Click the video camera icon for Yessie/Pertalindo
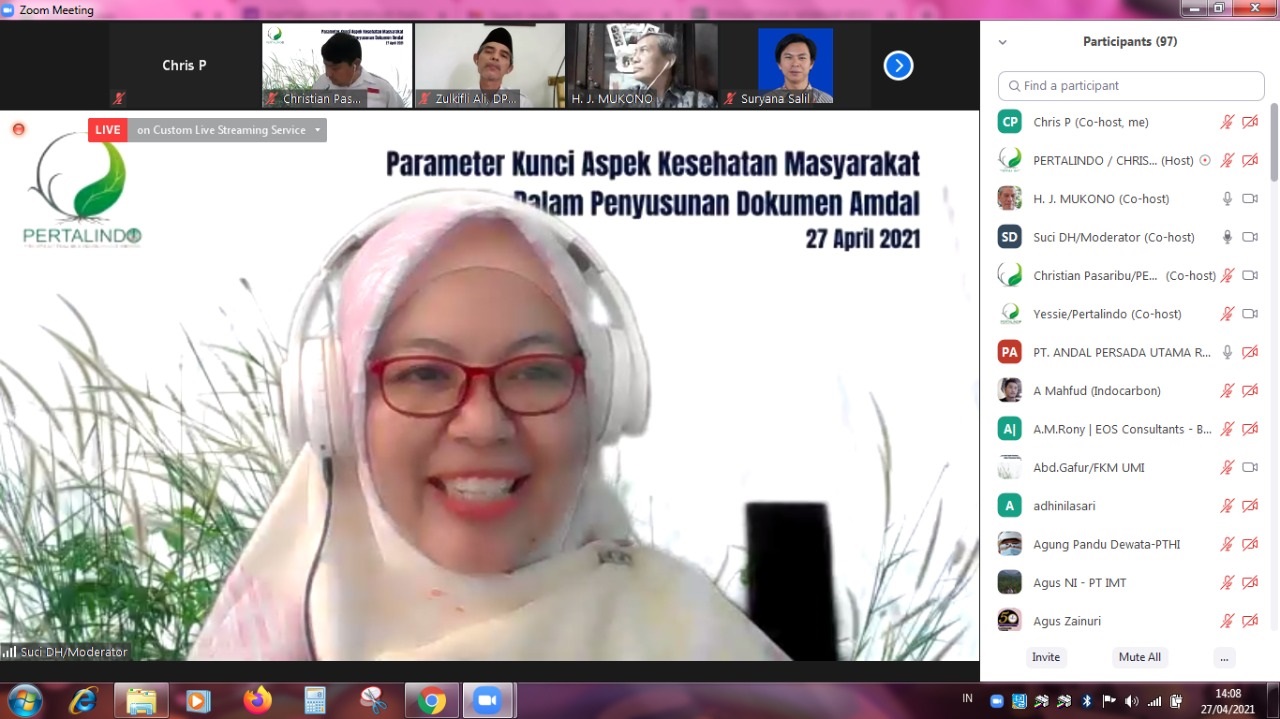 click(x=1249, y=314)
